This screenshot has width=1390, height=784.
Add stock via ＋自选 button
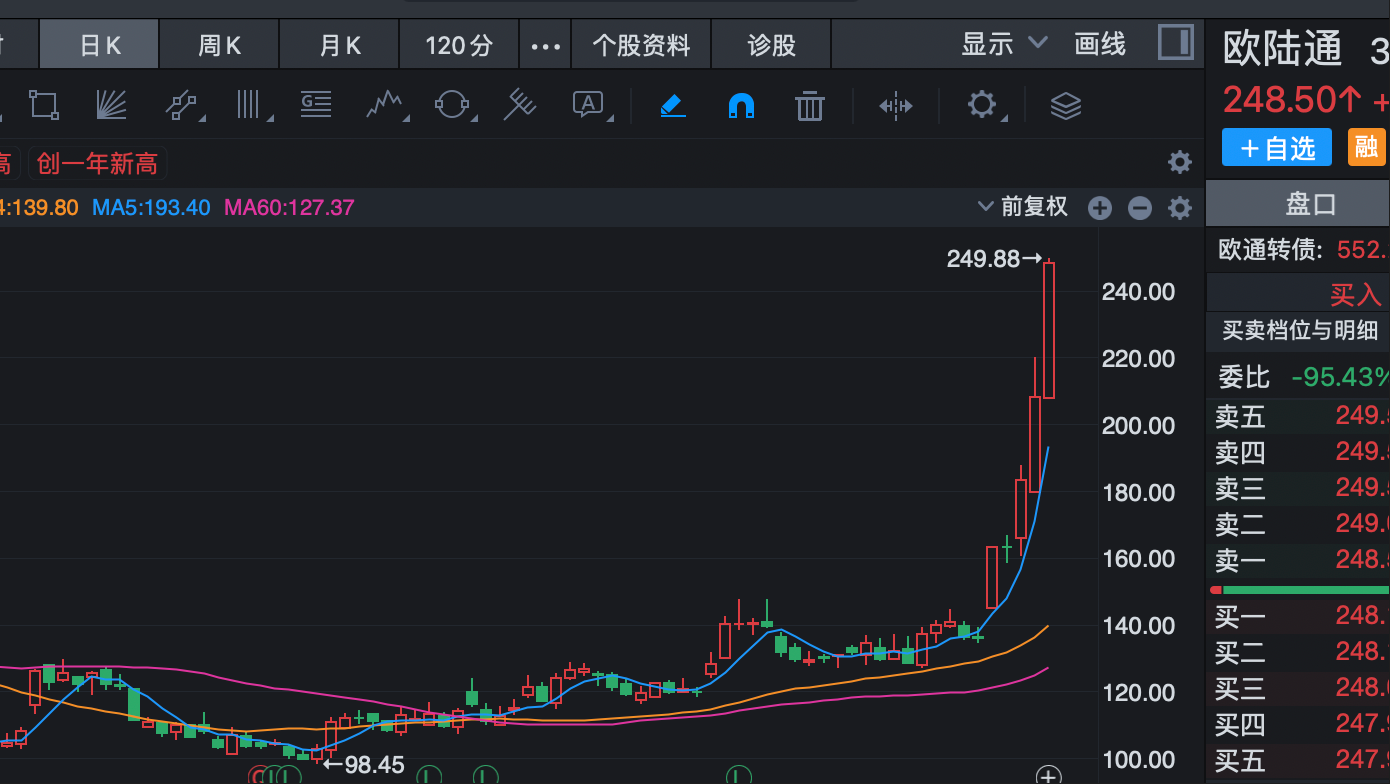1277,148
